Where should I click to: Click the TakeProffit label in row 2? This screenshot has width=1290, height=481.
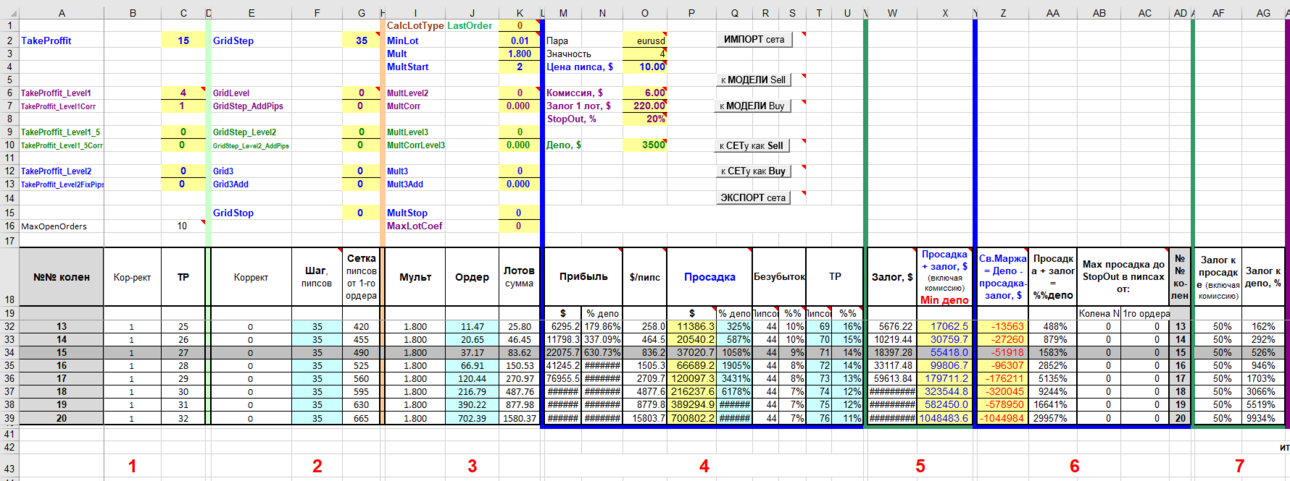coord(62,41)
